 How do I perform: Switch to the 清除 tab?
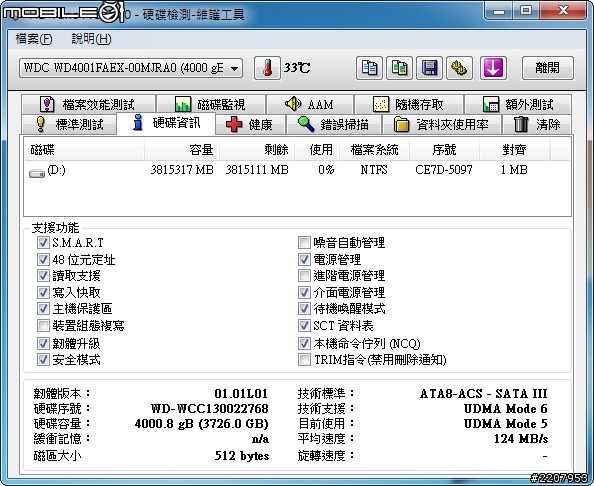(x=537, y=124)
